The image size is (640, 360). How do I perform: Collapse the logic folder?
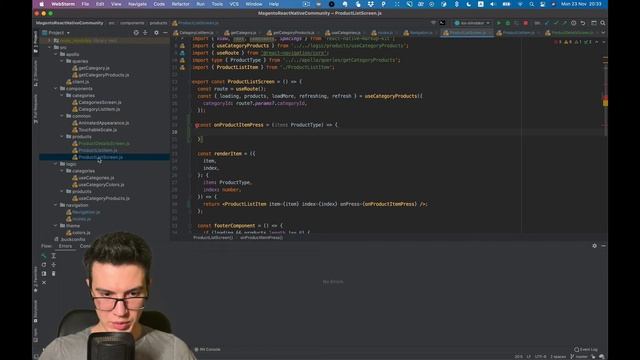[x=56, y=164]
